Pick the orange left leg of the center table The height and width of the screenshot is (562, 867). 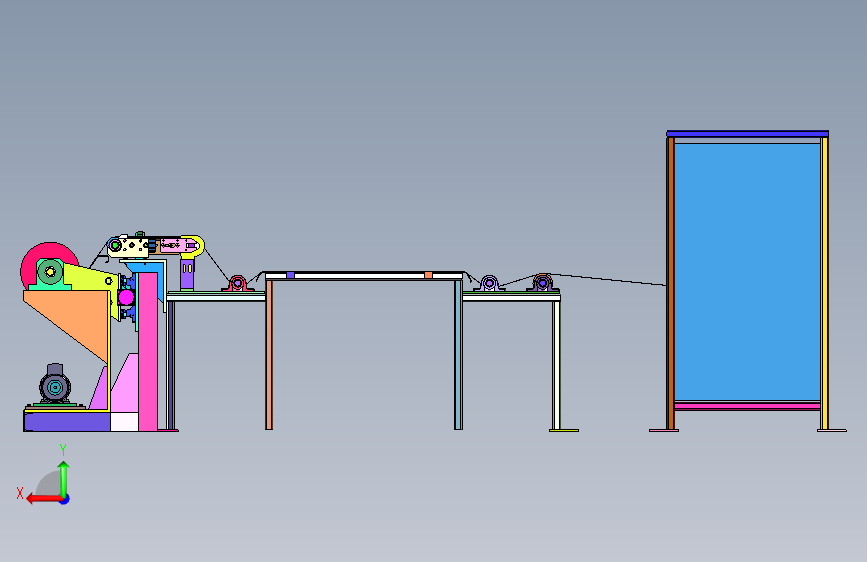(x=269, y=355)
